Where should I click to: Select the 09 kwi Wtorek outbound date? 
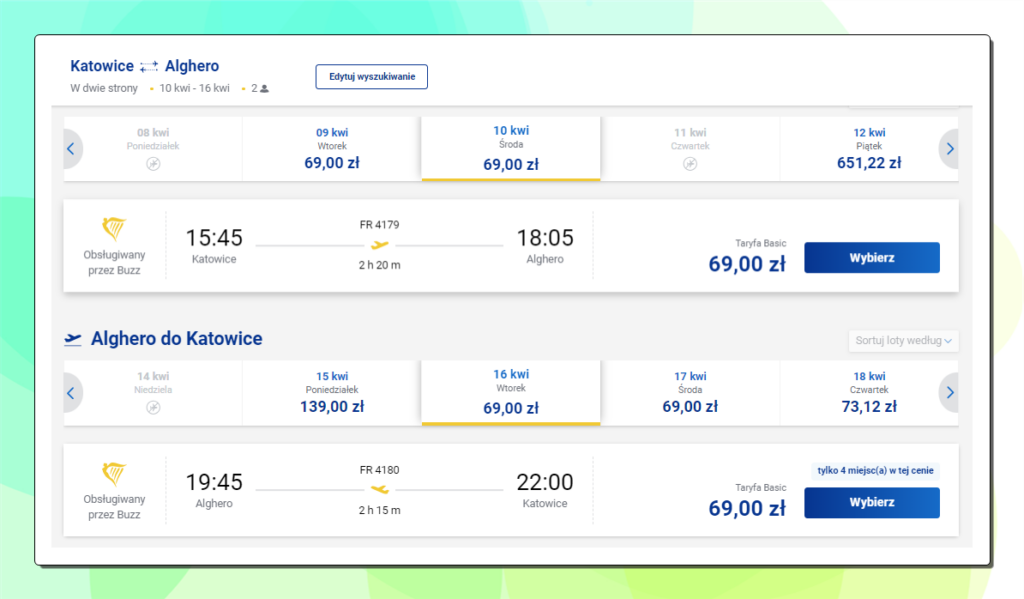[x=332, y=149]
